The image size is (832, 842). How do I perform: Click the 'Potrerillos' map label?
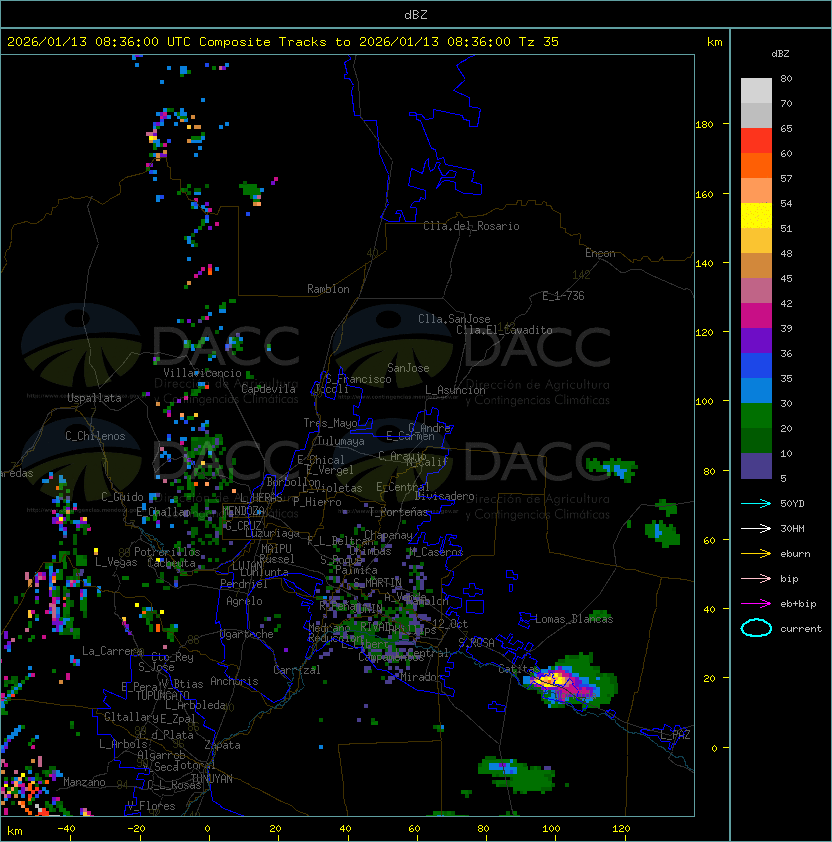167,551
